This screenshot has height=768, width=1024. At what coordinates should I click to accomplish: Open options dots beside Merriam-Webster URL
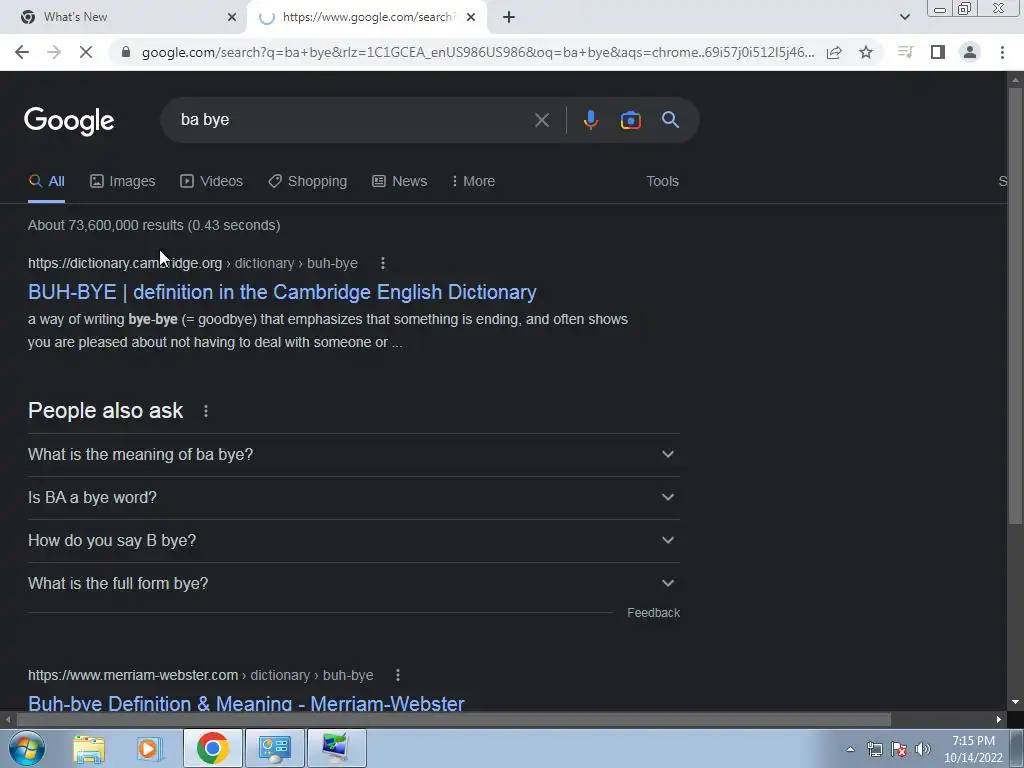[x=398, y=675]
